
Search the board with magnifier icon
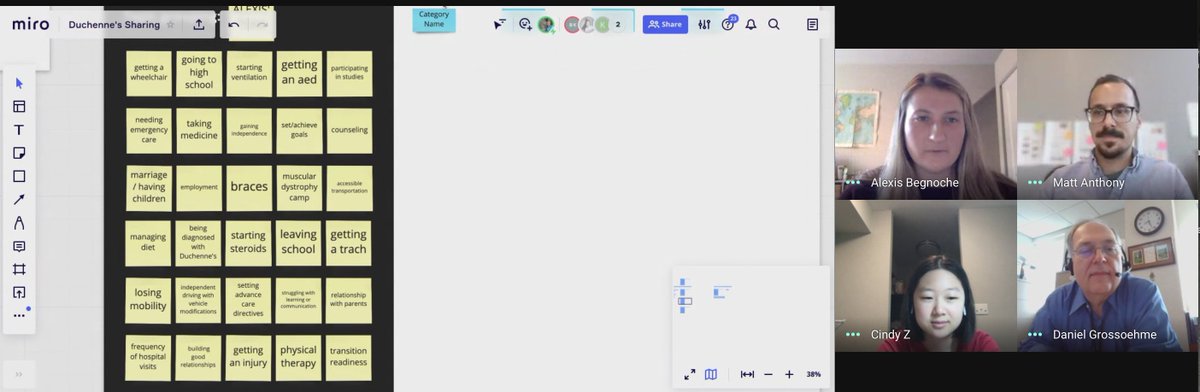774,24
